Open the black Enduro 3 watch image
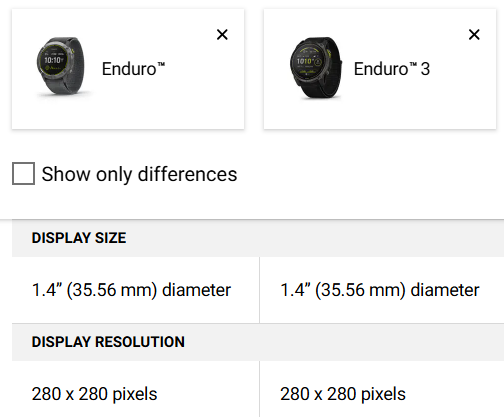The height and width of the screenshot is (417, 504). click(x=315, y=68)
